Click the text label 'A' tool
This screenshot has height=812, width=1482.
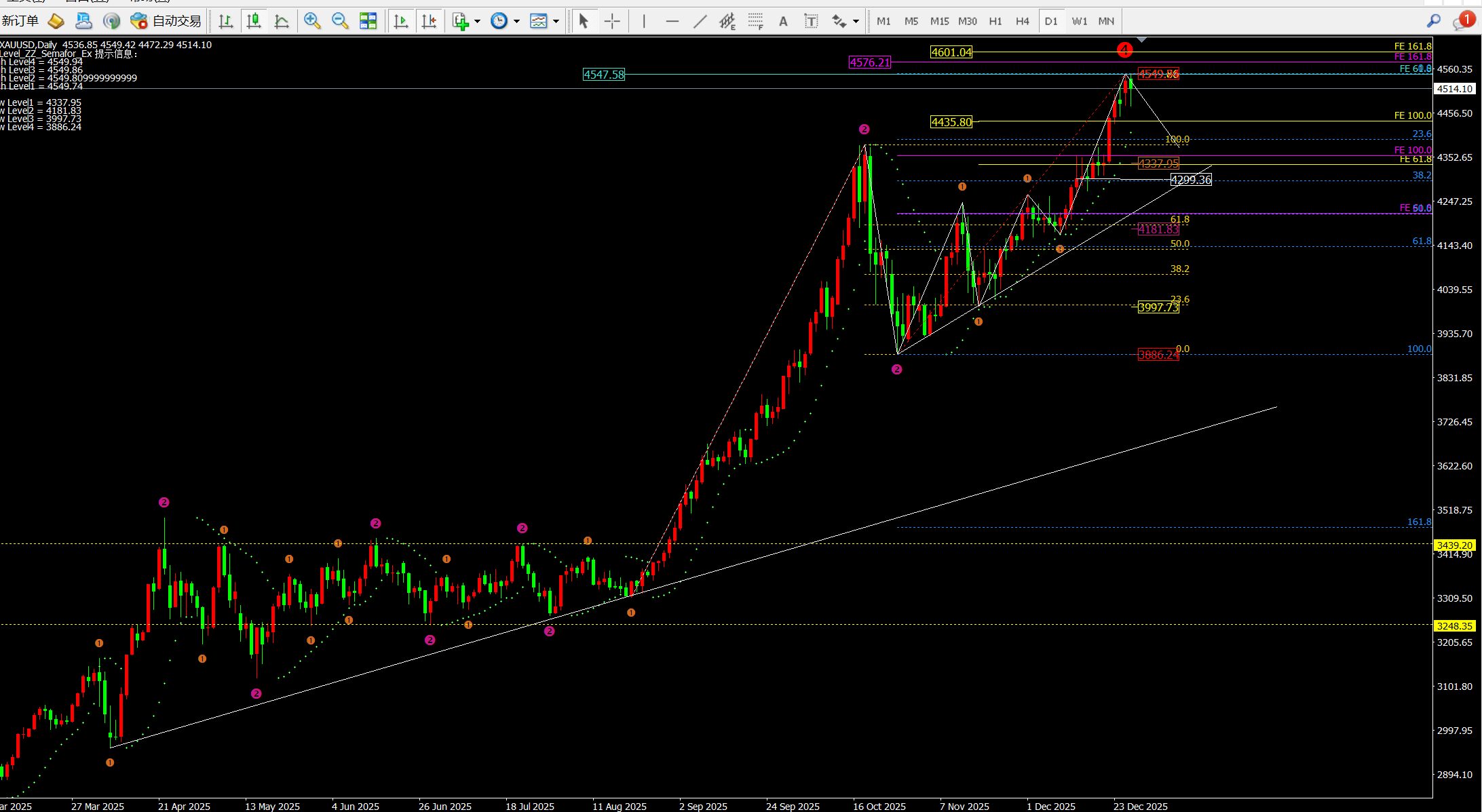[x=783, y=21]
